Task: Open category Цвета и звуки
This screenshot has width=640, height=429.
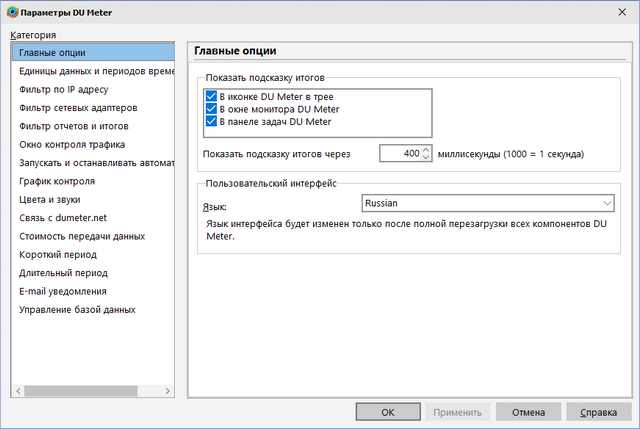Action: (93, 200)
